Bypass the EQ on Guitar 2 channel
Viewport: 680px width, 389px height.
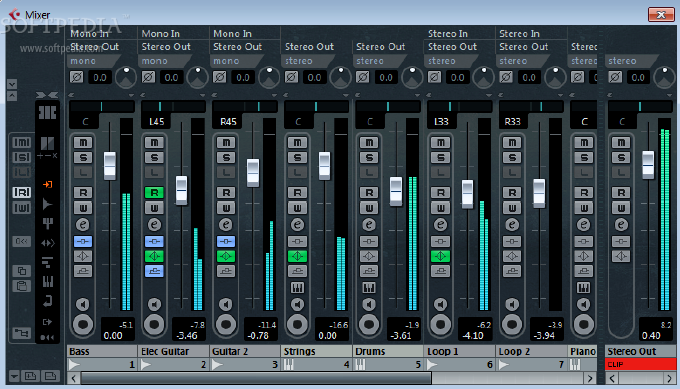(x=226, y=256)
